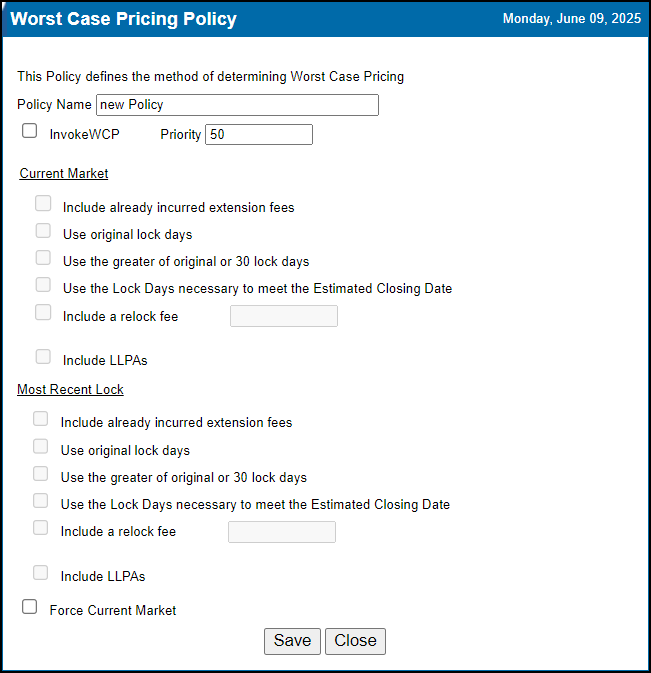651x673 pixels.
Task: Check Most Recent Lock Include a relock fee
Action: click(x=41, y=527)
